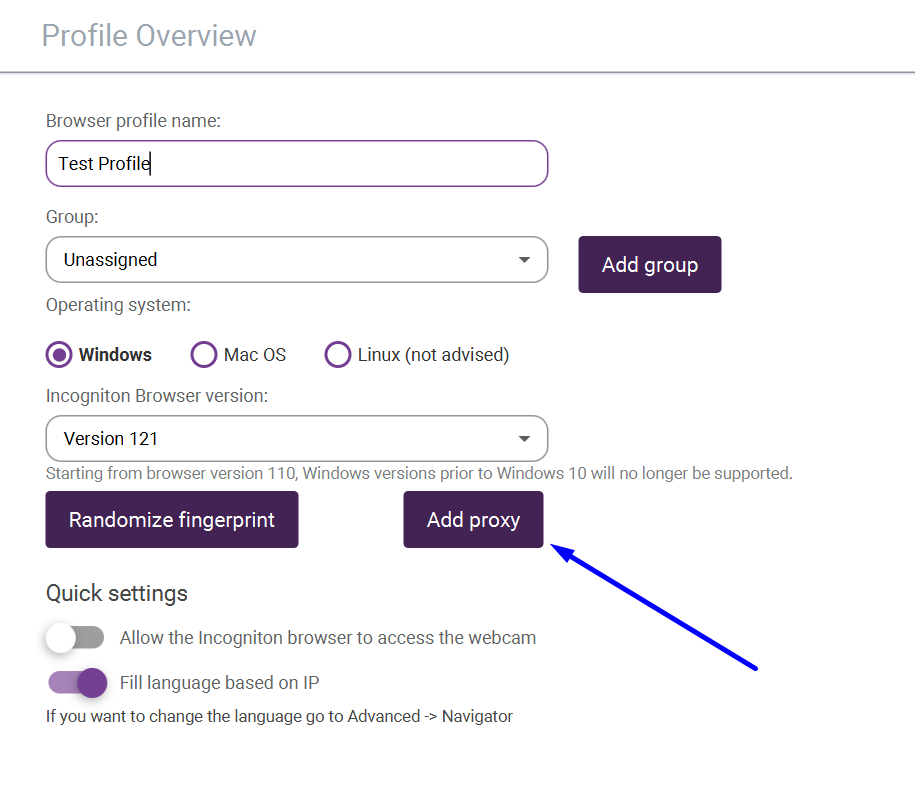Click the Profile Overview heading
Image resolution: width=915 pixels, height=808 pixels.
pos(149,36)
